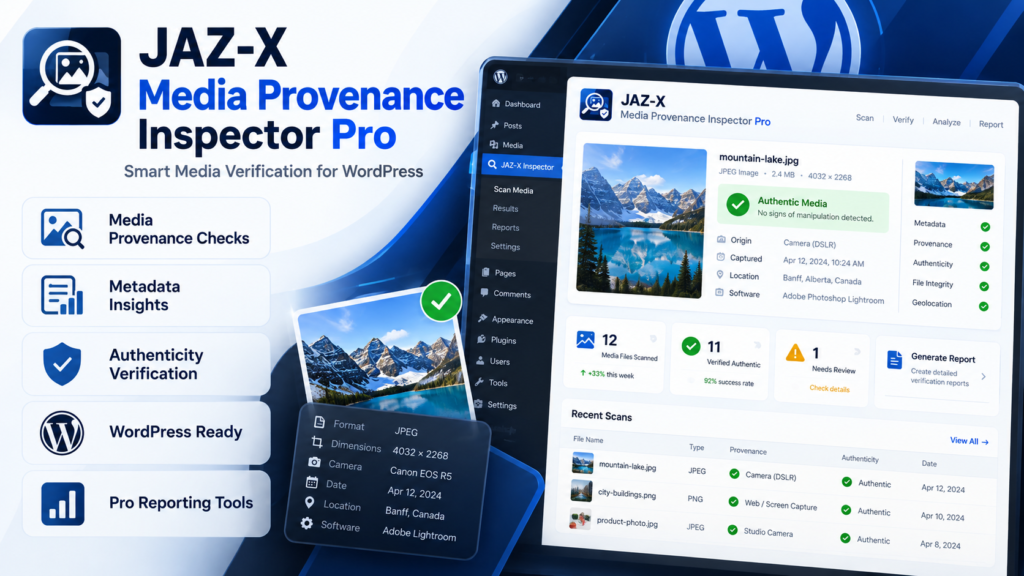The height and width of the screenshot is (576, 1024).
Task: Click the mountain-lake.jpg row thumbnail
Action: 583,463
